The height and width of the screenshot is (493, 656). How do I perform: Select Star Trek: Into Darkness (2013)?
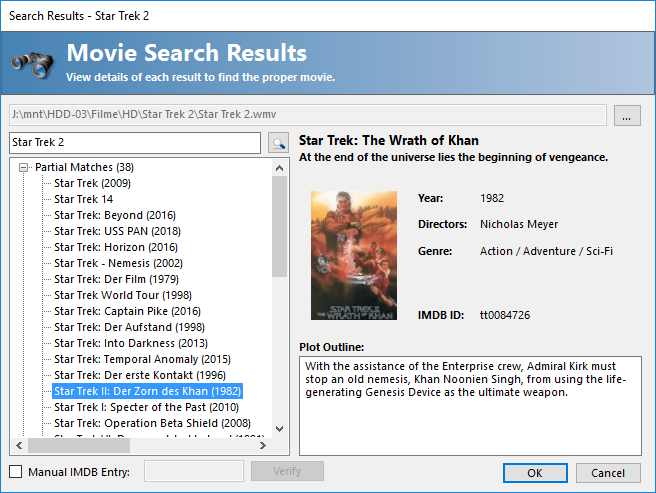131,343
